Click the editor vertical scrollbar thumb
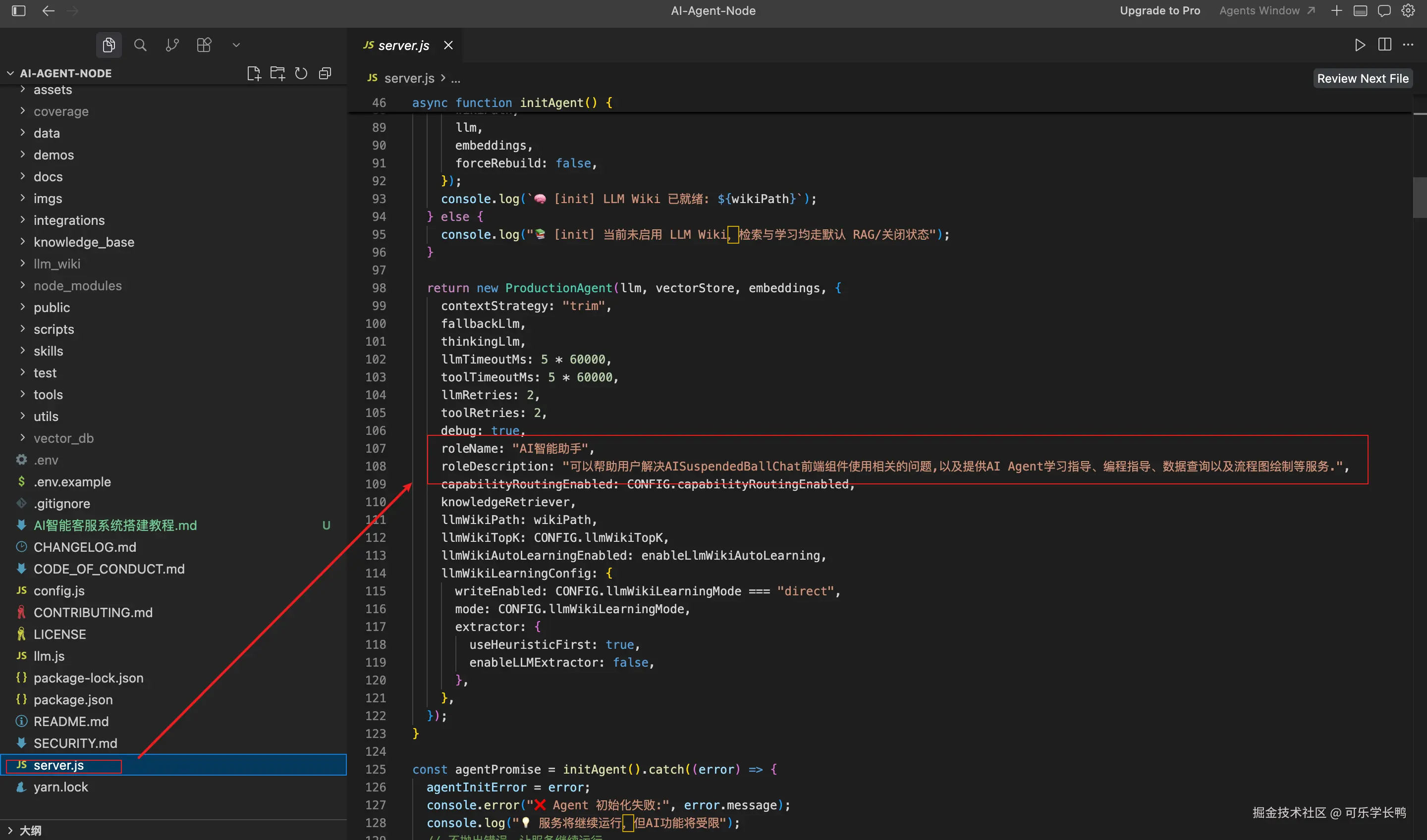Image resolution: width=1427 pixels, height=840 pixels. [1419, 197]
